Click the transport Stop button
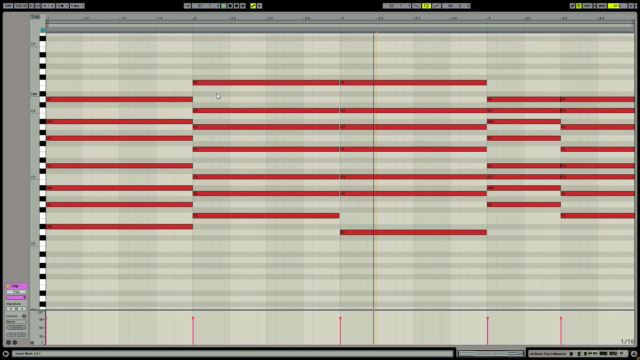Viewport: 640px width, 360px height. tap(230, 6)
